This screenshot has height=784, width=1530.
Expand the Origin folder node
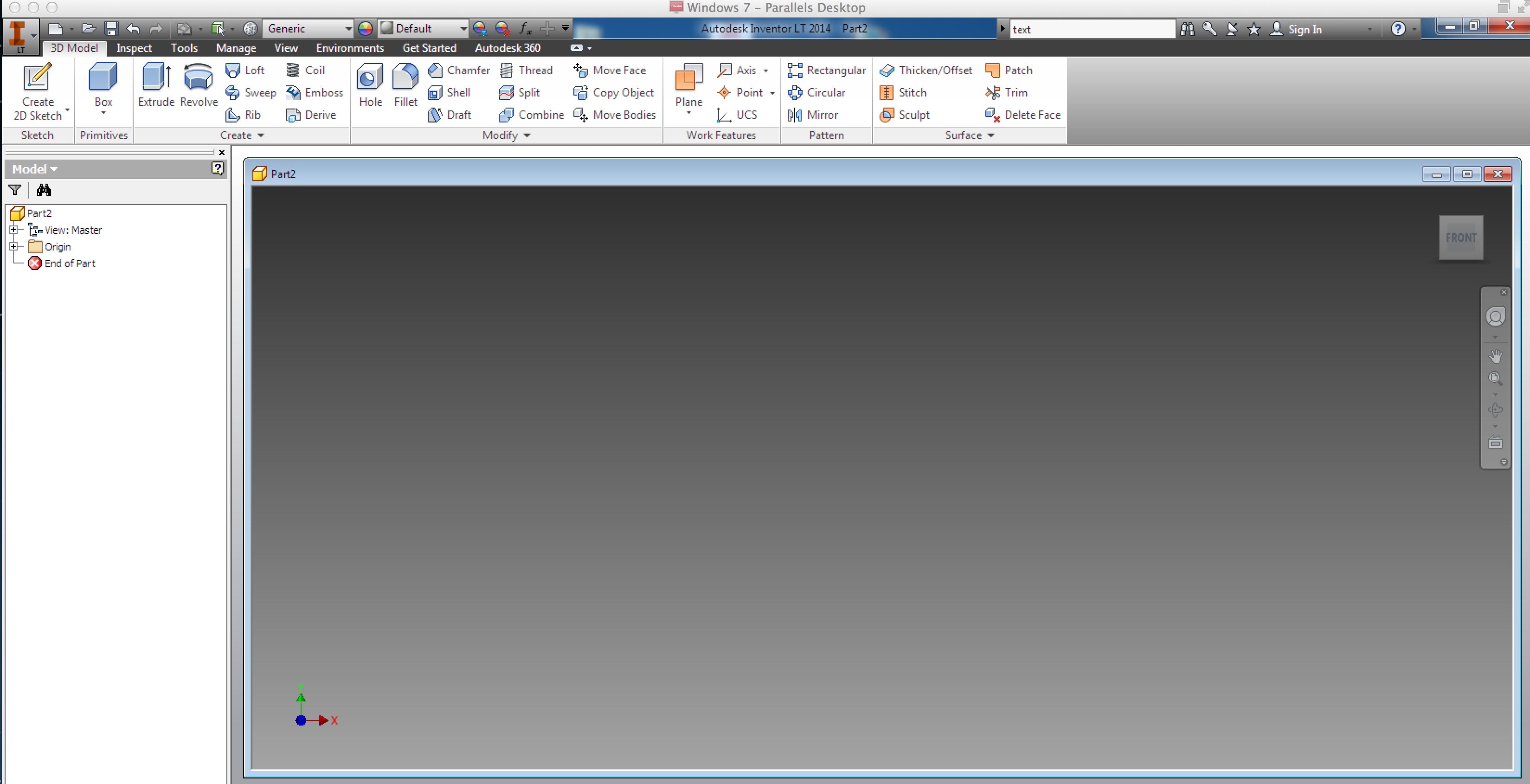tap(13, 246)
